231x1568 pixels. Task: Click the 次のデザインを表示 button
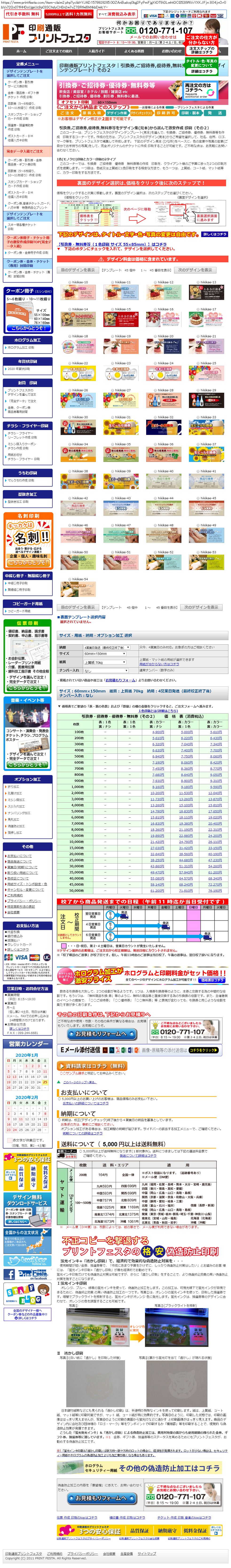(x=196, y=270)
